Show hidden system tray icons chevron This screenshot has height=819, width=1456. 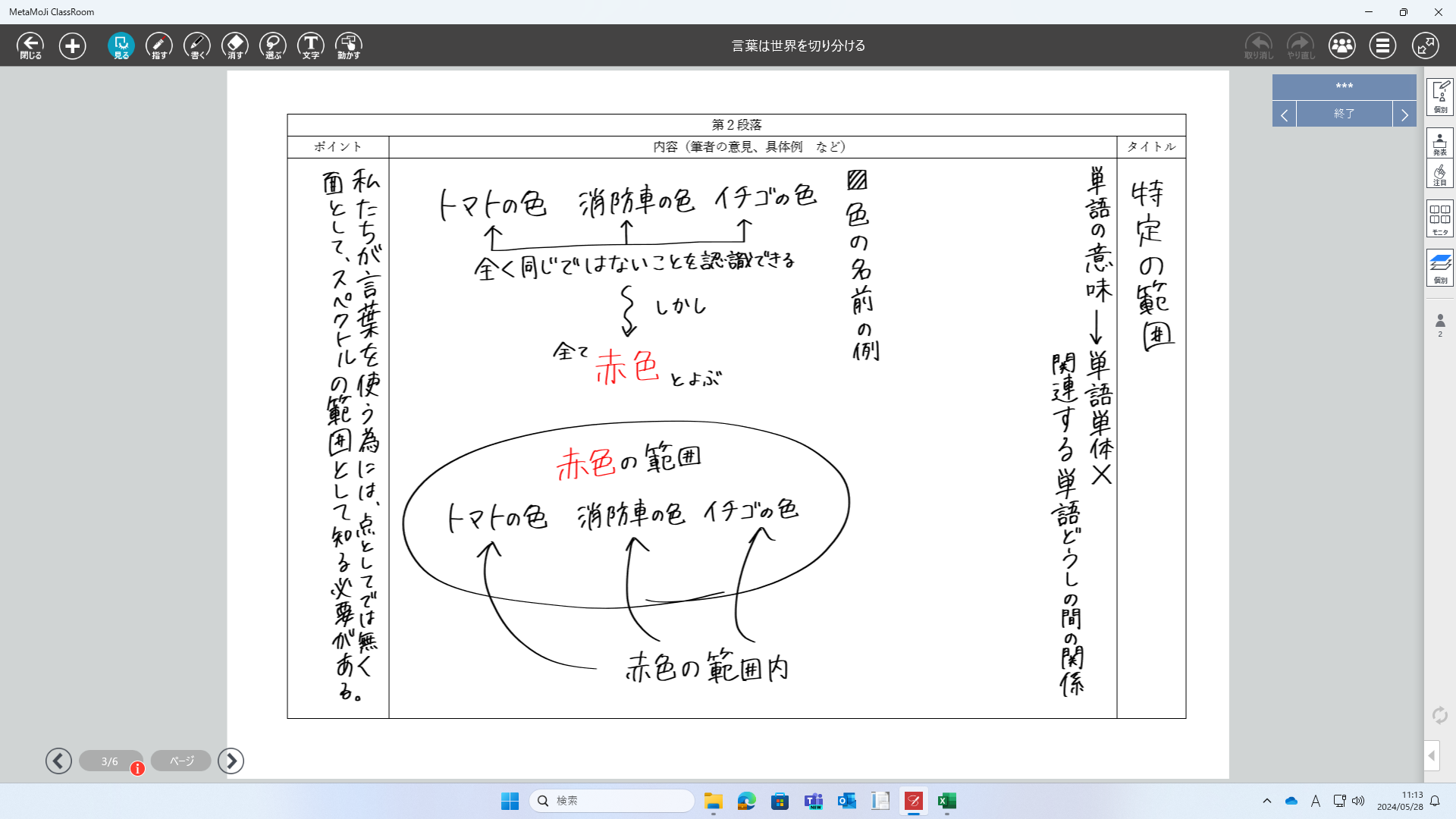[1266, 801]
